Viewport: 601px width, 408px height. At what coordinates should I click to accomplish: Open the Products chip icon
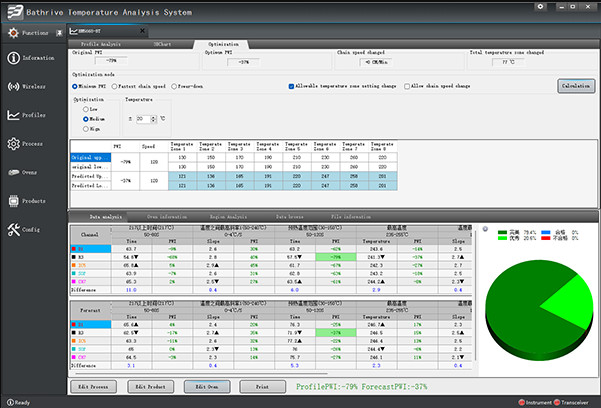(13, 201)
